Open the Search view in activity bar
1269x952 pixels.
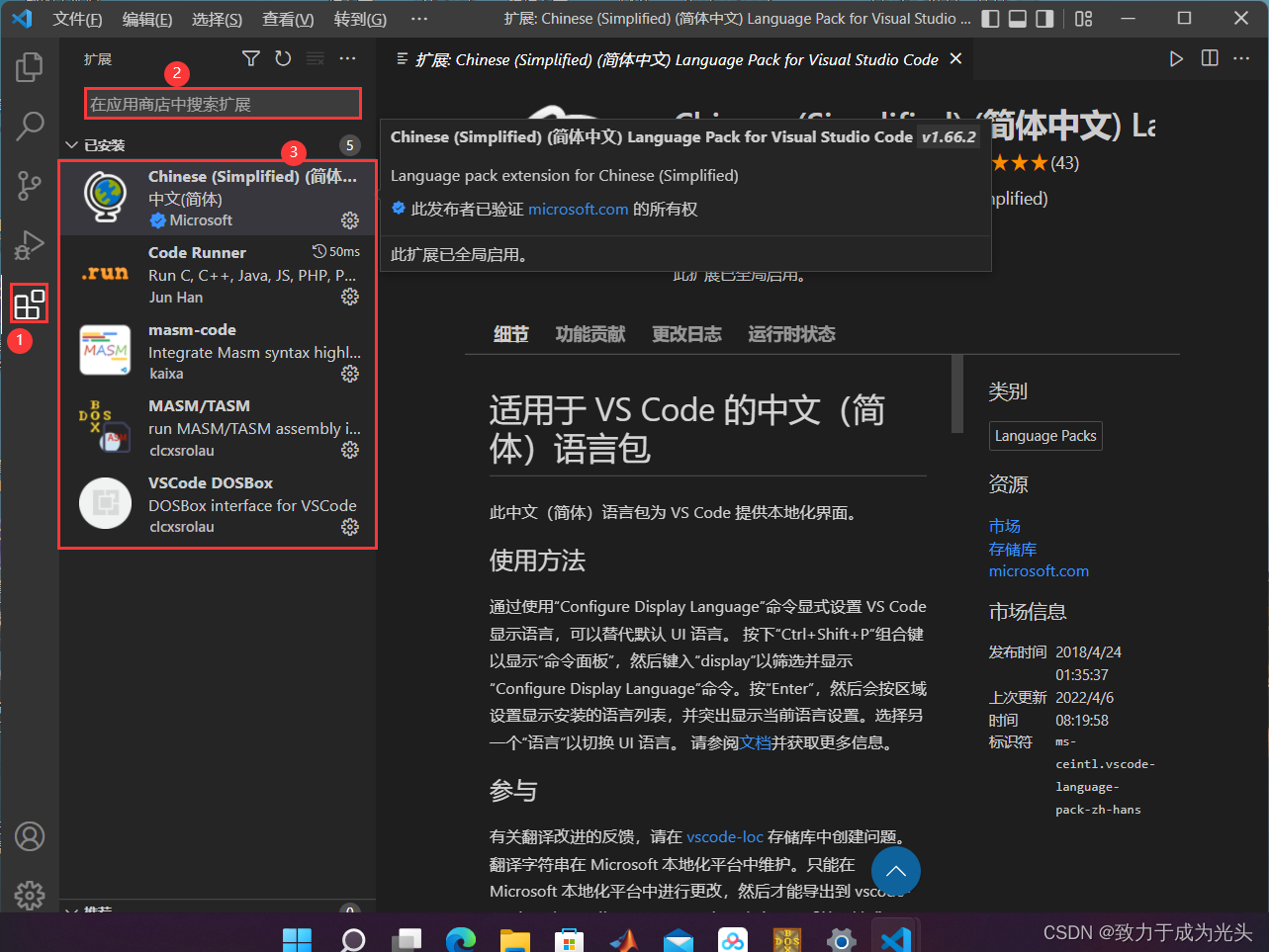coord(30,126)
